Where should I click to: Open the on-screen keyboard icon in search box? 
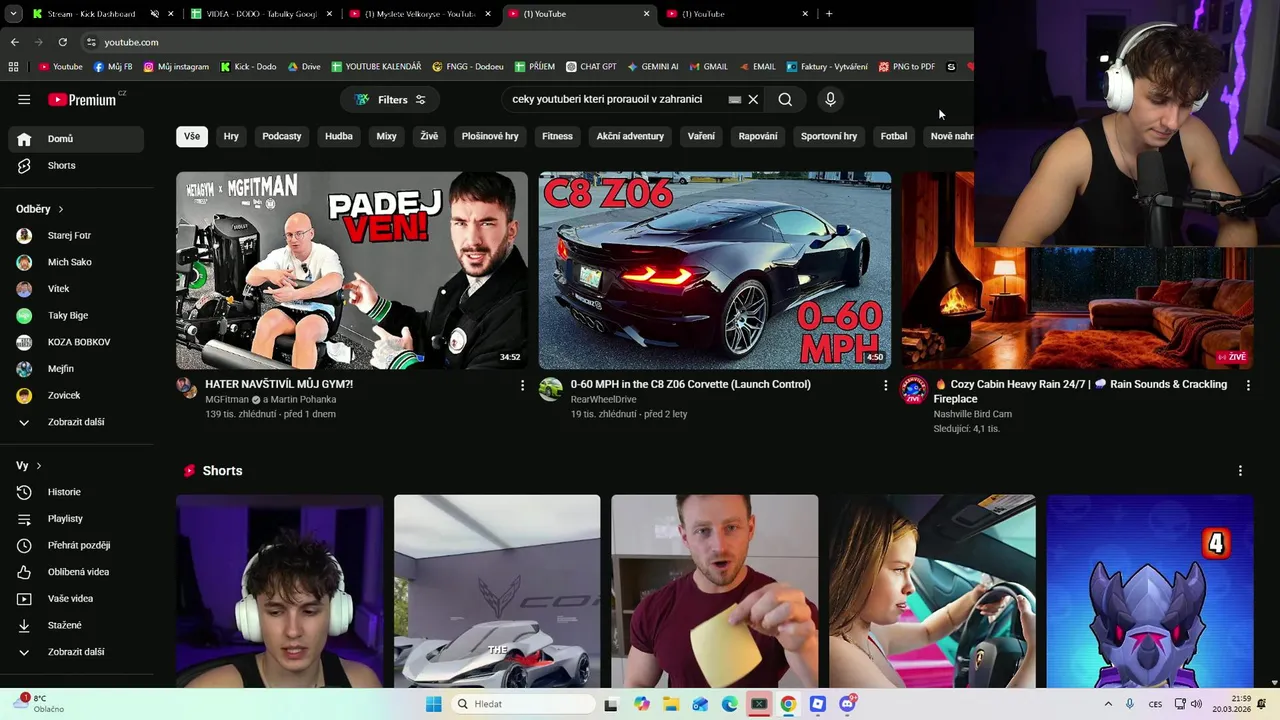tap(735, 100)
